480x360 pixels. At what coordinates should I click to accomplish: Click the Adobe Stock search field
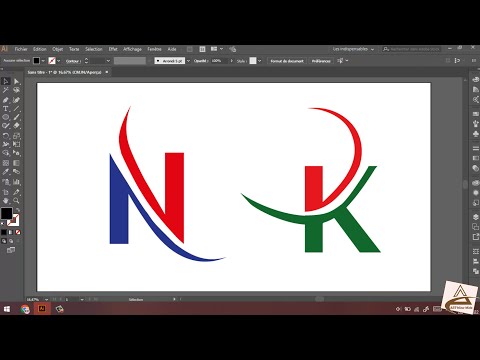coord(412,49)
